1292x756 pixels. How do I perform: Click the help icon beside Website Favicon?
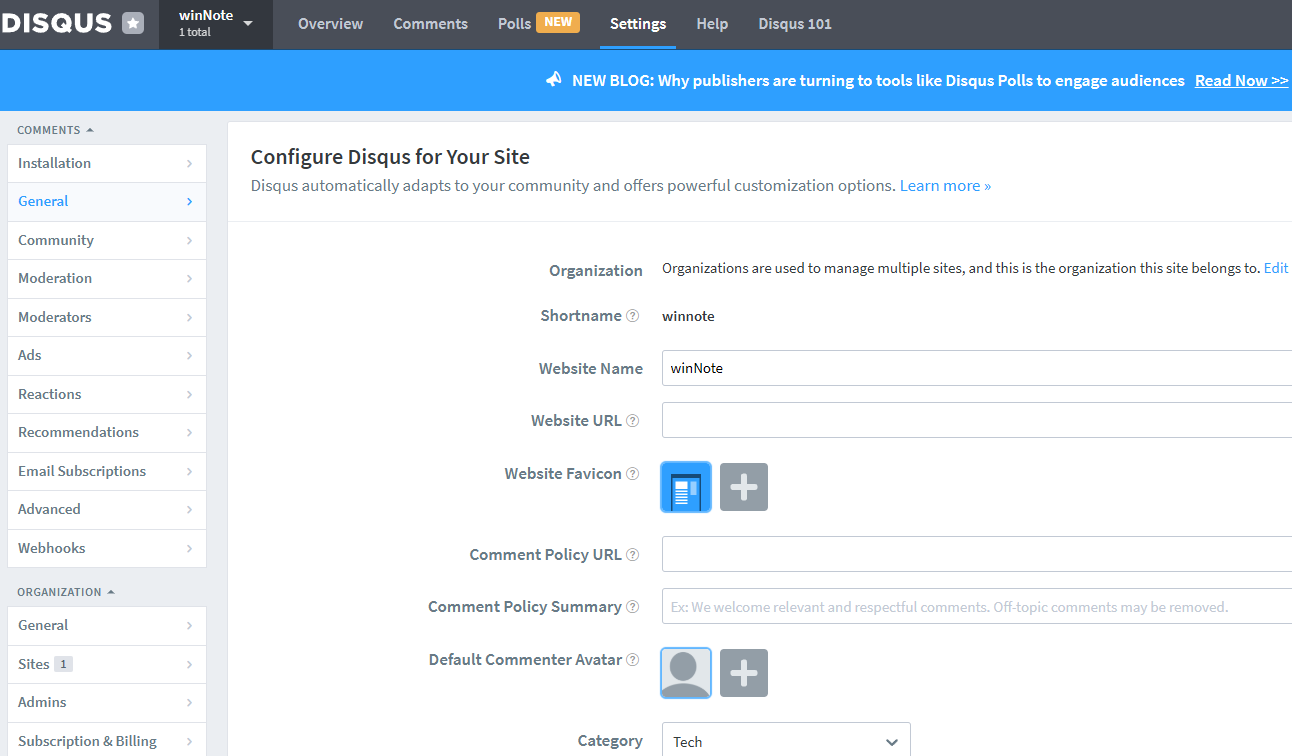(632, 474)
